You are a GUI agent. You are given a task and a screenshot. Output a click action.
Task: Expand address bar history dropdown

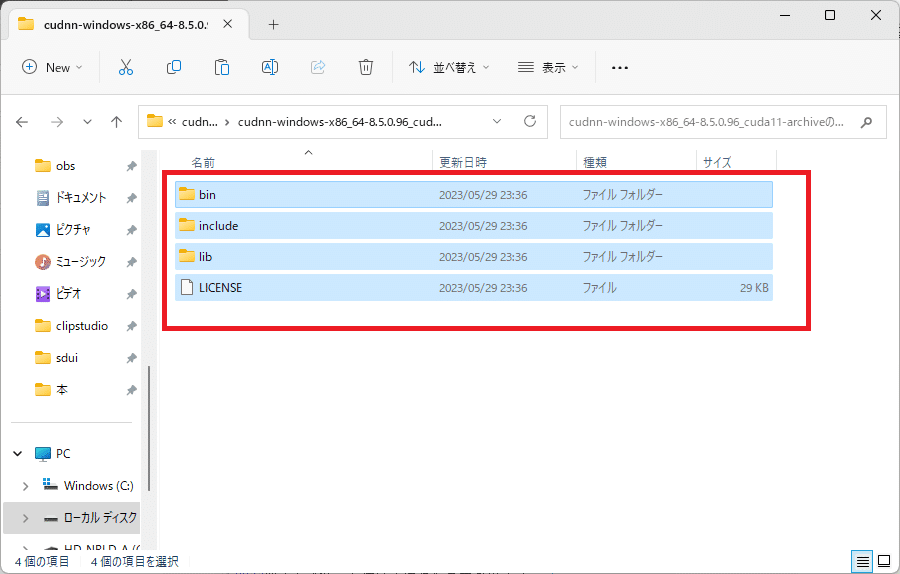coord(497,121)
